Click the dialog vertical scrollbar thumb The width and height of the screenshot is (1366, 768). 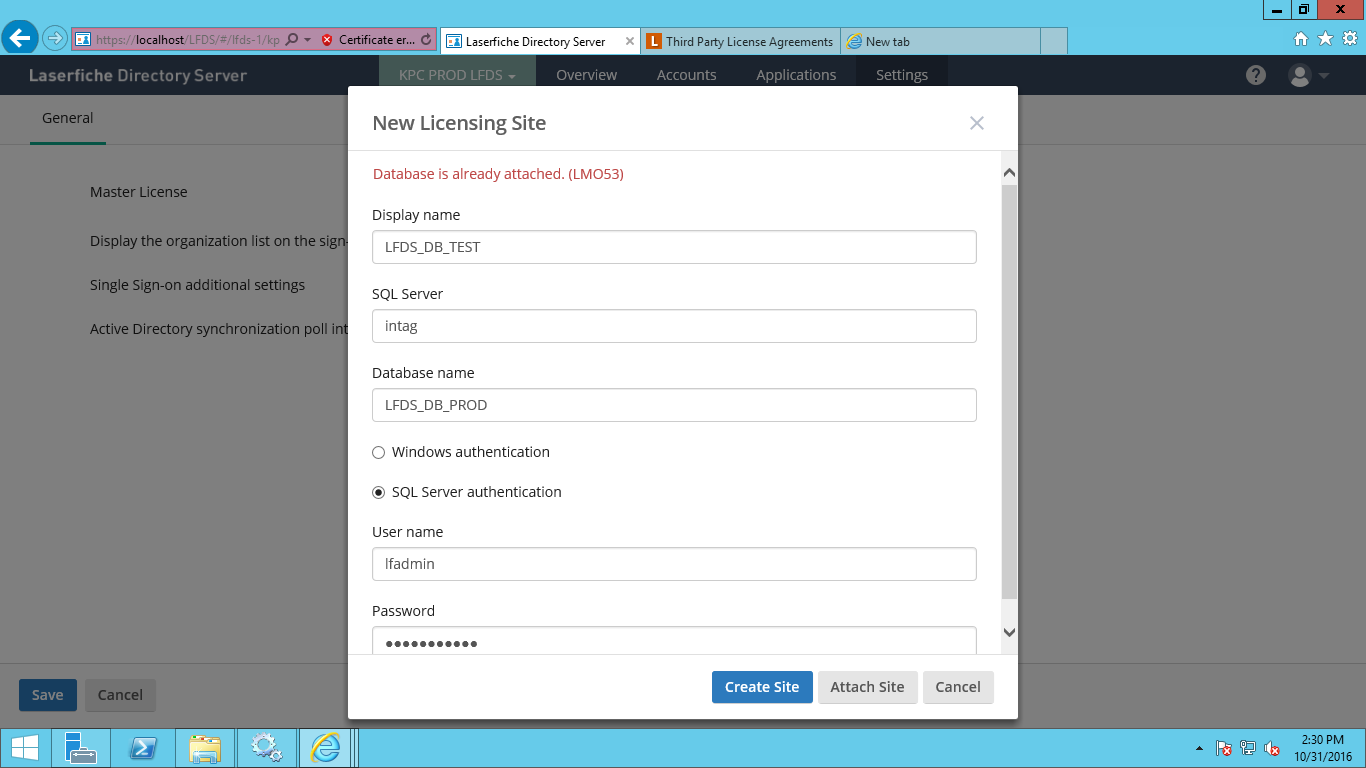pyautogui.click(x=1009, y=392)
